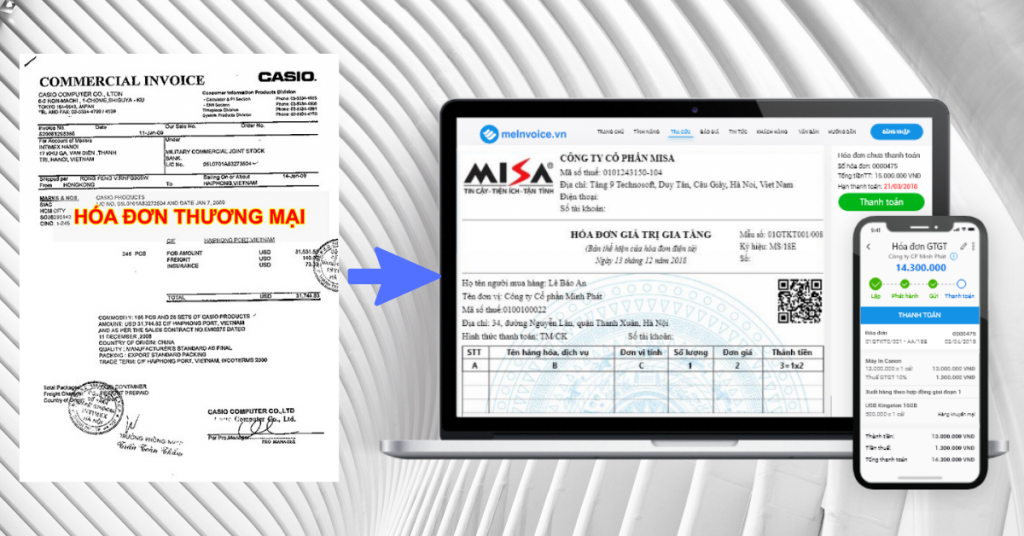This screenshot has width=1024, height=536.
Task: Click the Số lượng column header
Action: [690, 353]
